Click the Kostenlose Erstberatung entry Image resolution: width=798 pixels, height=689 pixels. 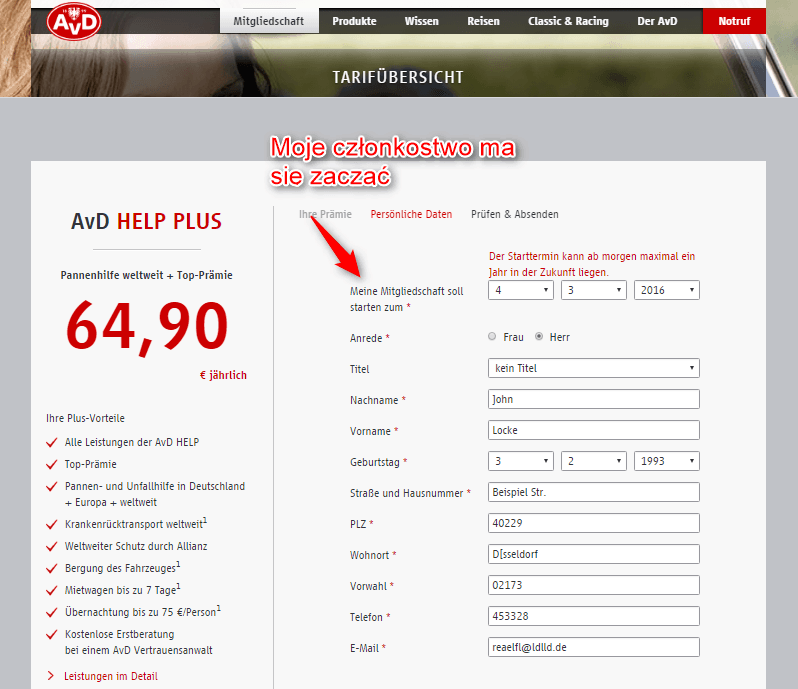138,642
